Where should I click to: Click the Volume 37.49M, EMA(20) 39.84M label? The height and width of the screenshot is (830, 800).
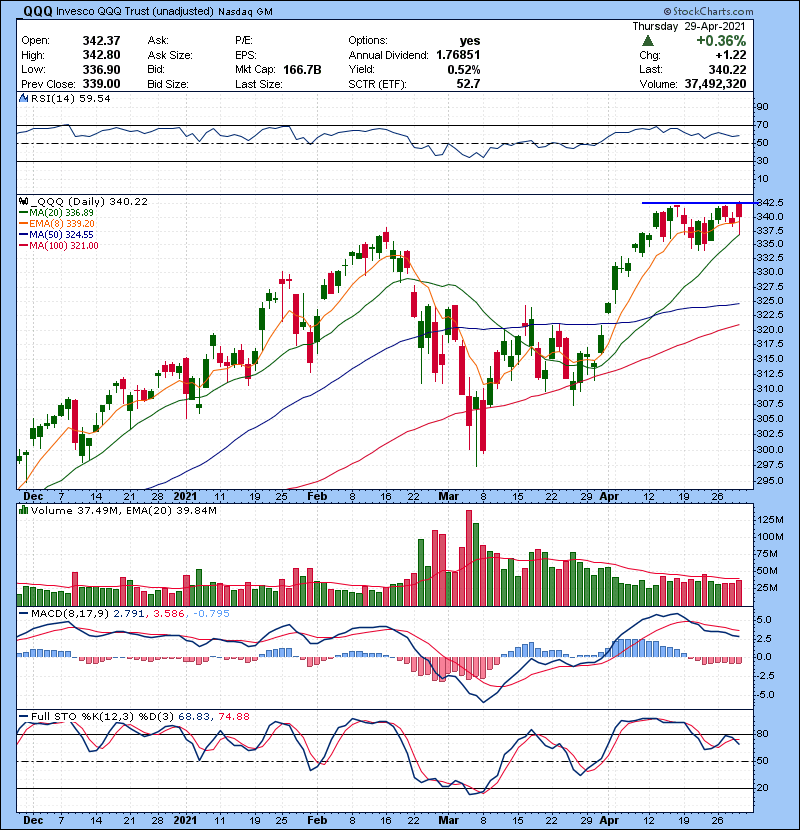tap(123, 511)
